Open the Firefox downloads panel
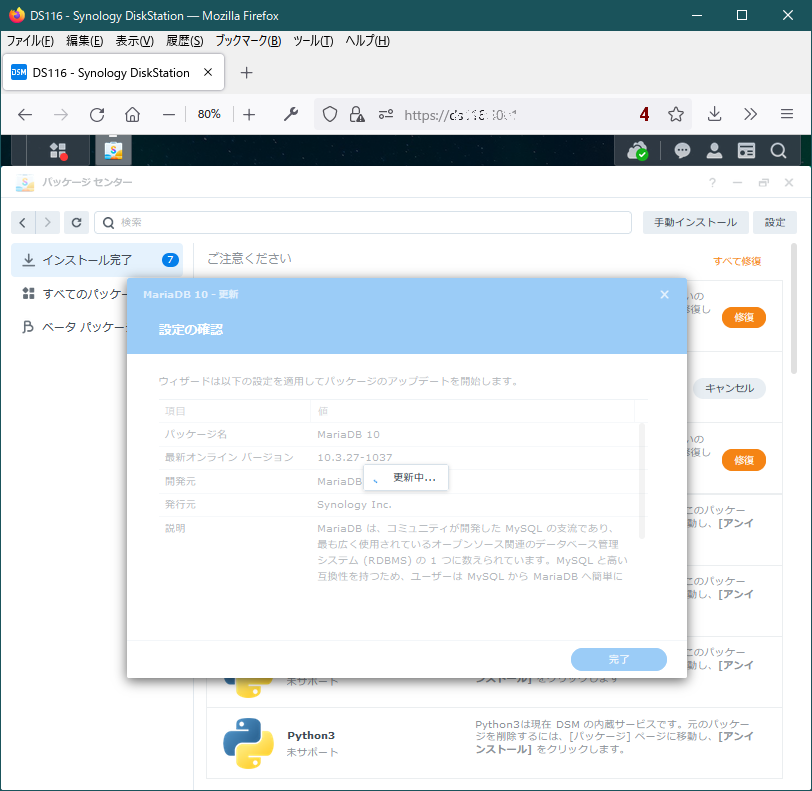Viewport: 812px width, 791px height. click(x=715, y=114)
